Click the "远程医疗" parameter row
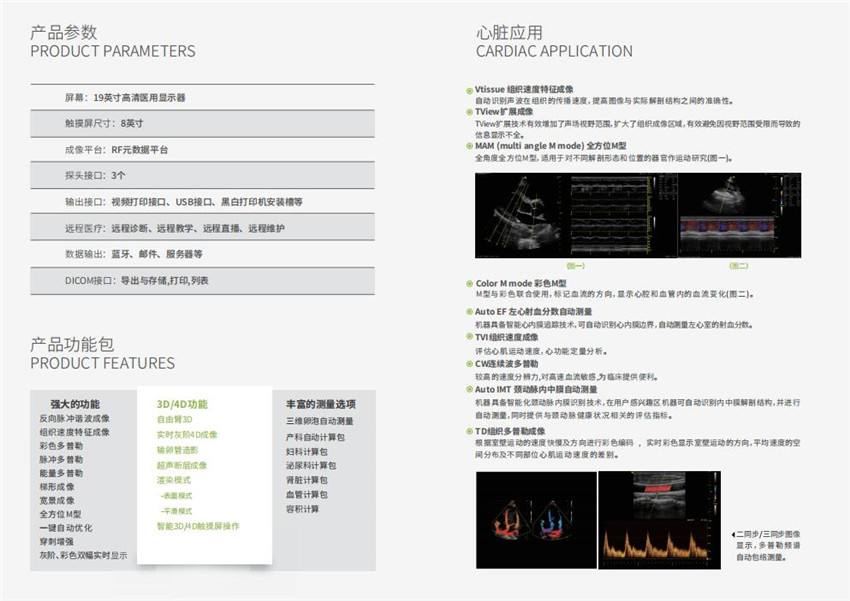This screenshot has height=601, width=850. (x=202, y=228)
